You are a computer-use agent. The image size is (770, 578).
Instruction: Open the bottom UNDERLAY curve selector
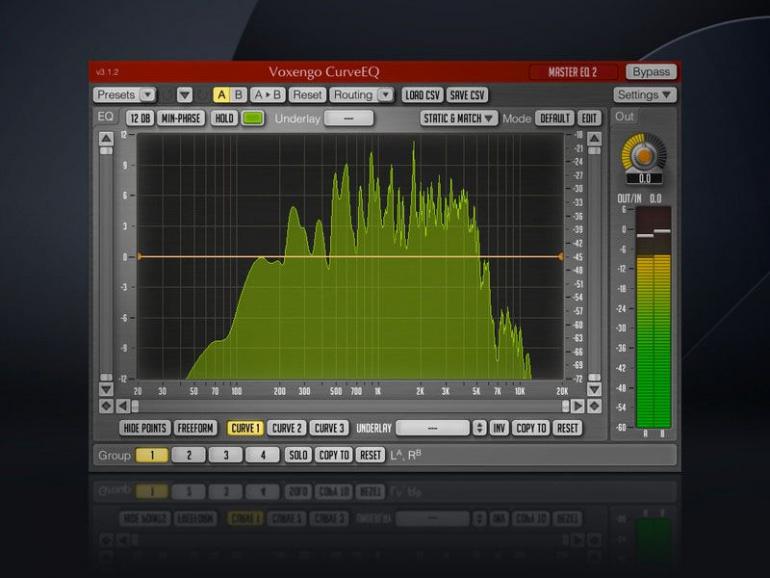(433, 428)
